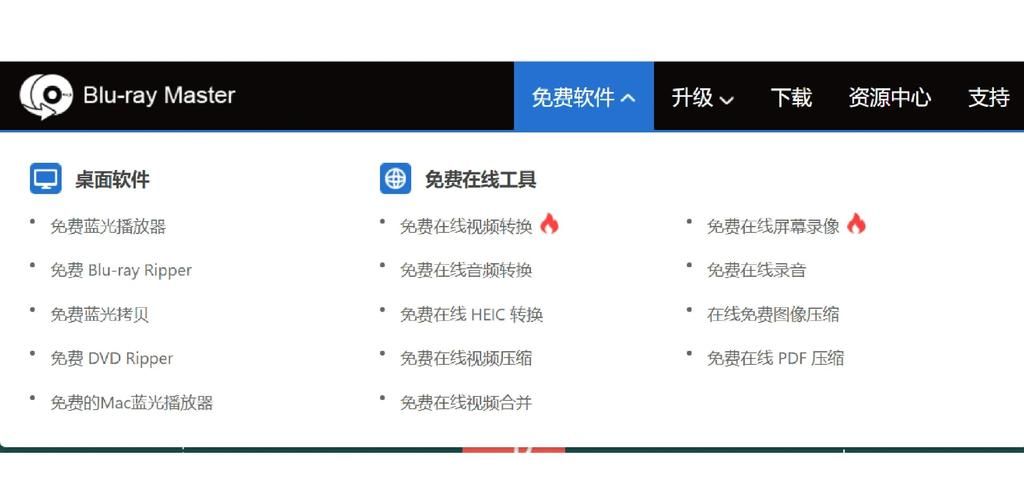Open the 免费在线视频压缩 link
This screenshot has height=500, width=1024.
[x=466, y=358]
